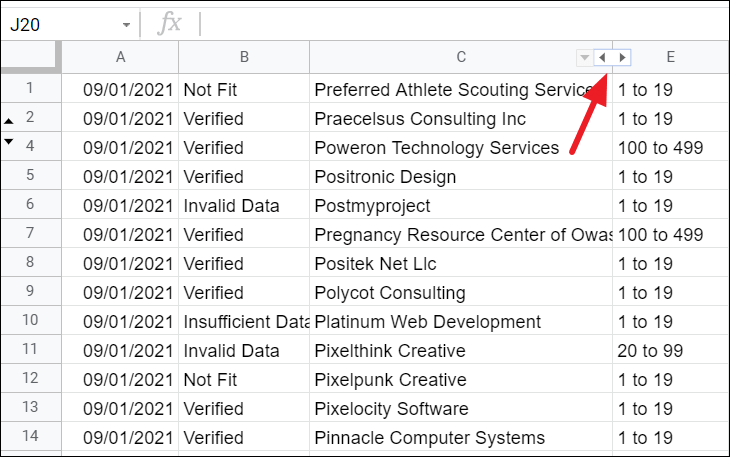Select the cell with Pixelthink Creative

tap(461, 350)
